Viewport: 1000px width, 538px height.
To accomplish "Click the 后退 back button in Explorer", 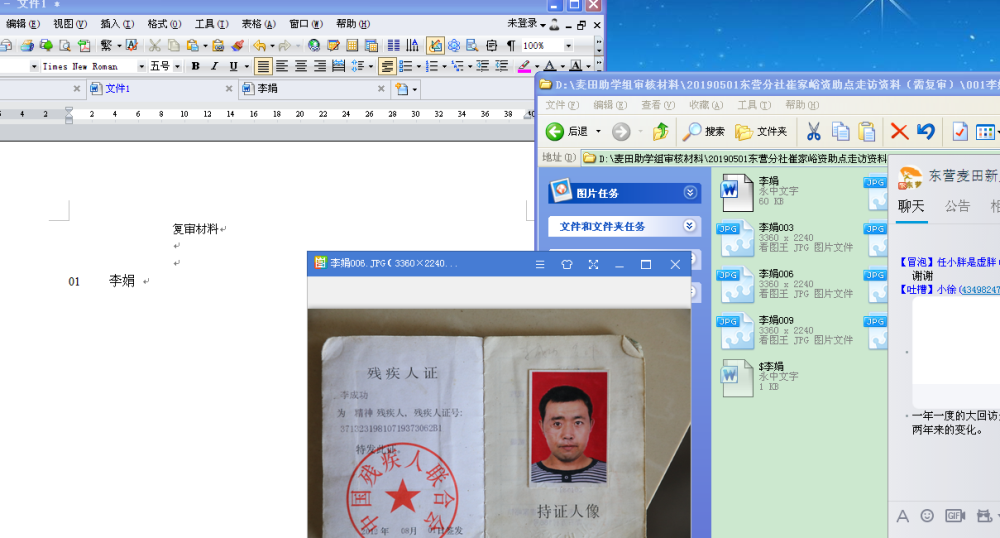I will [567, 131].
